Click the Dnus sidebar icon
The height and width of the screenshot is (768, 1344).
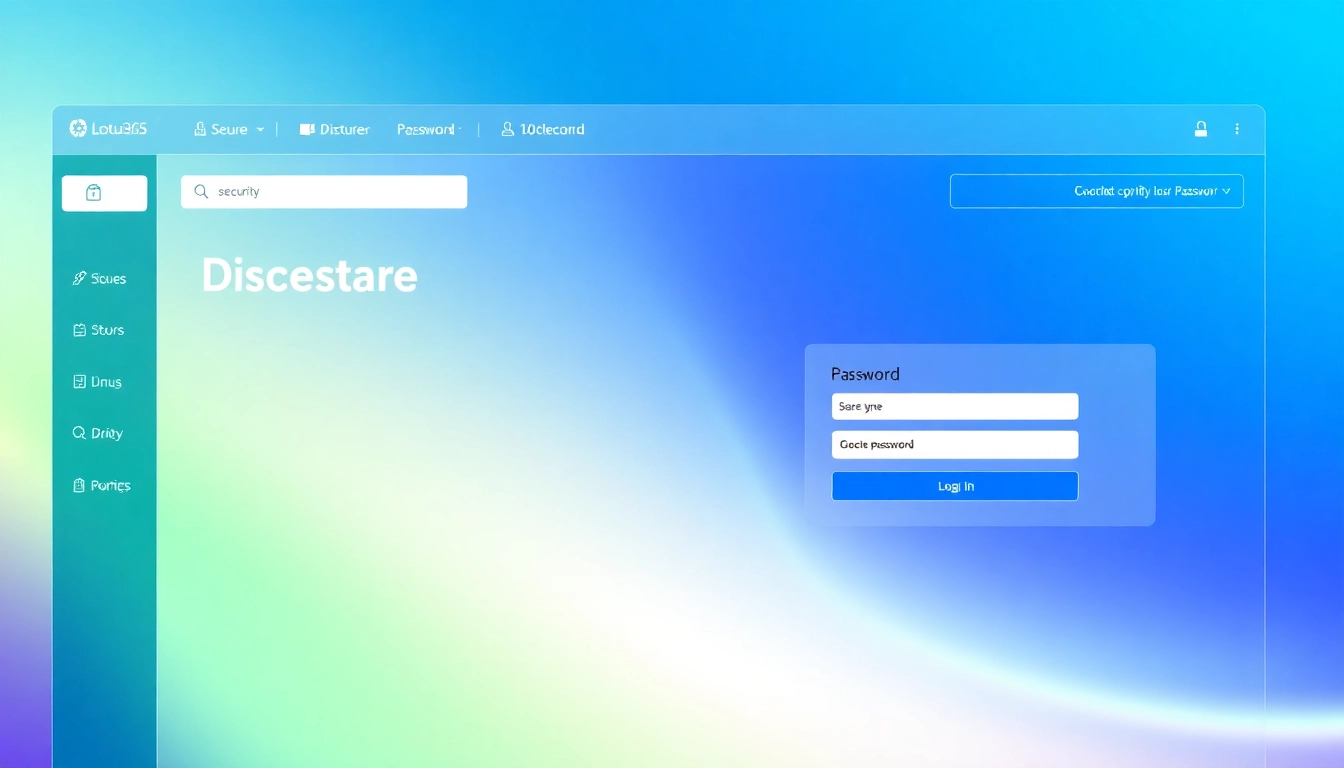click(79, 381)
